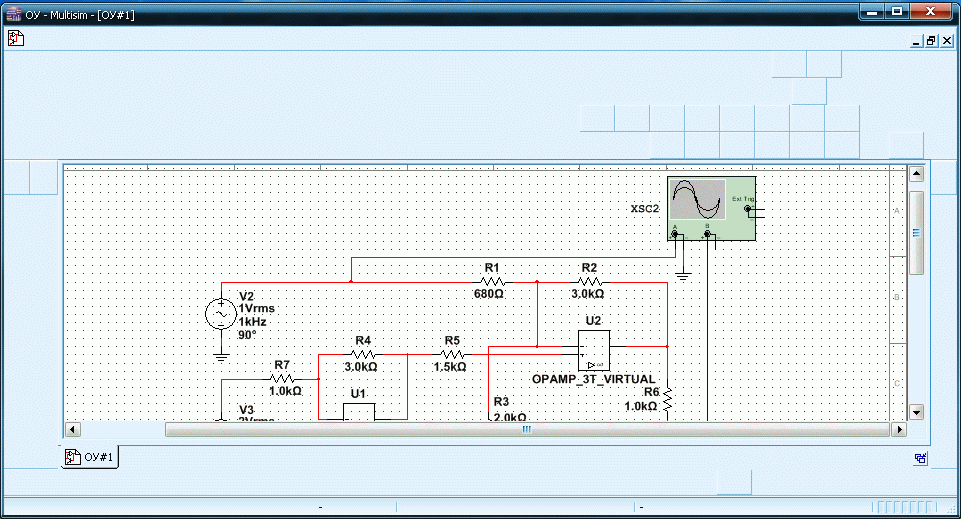Click resistor R1 in the schematic

pos(491,282)
